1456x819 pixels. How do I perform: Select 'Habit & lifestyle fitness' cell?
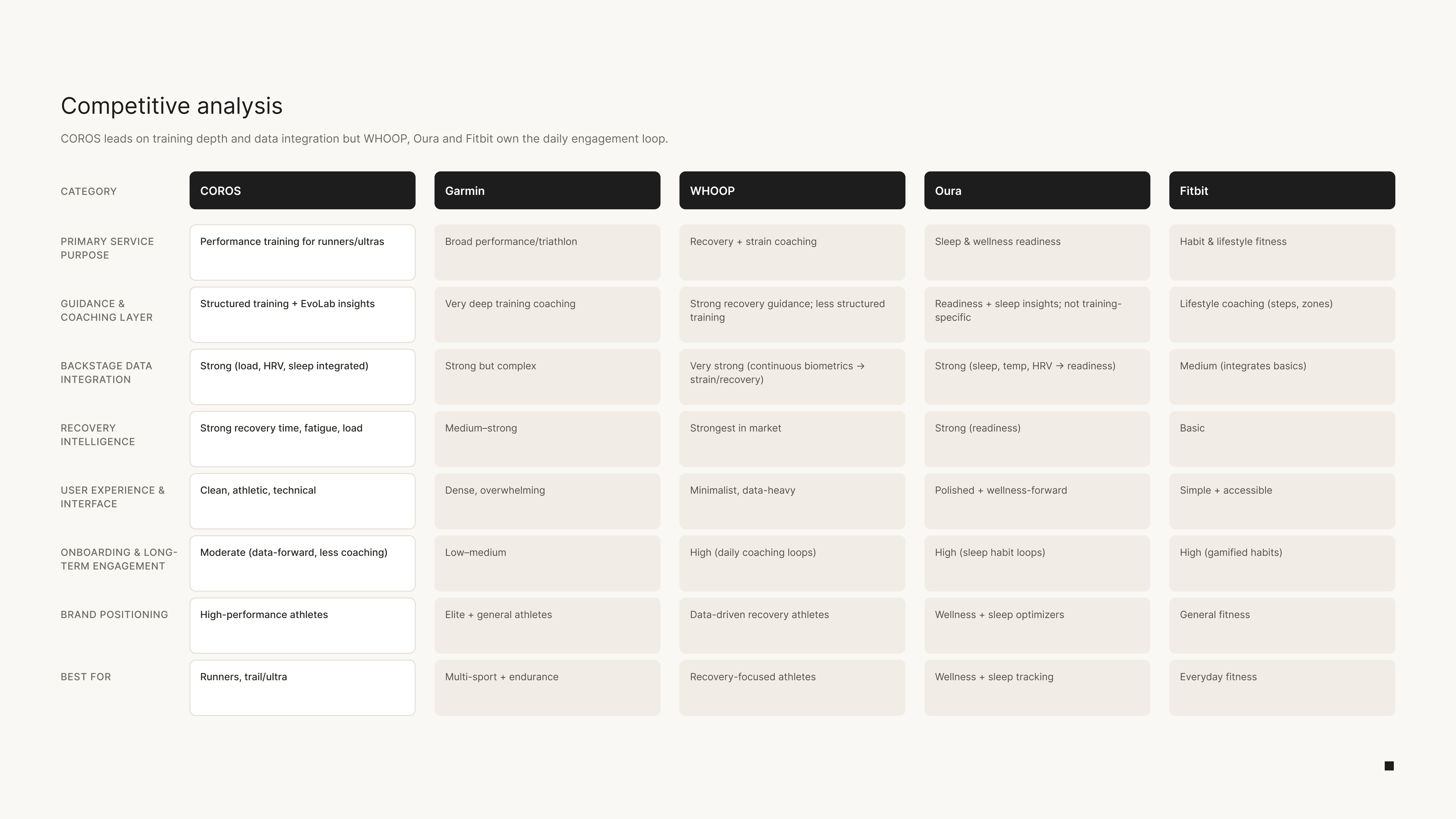(1282, 253)
